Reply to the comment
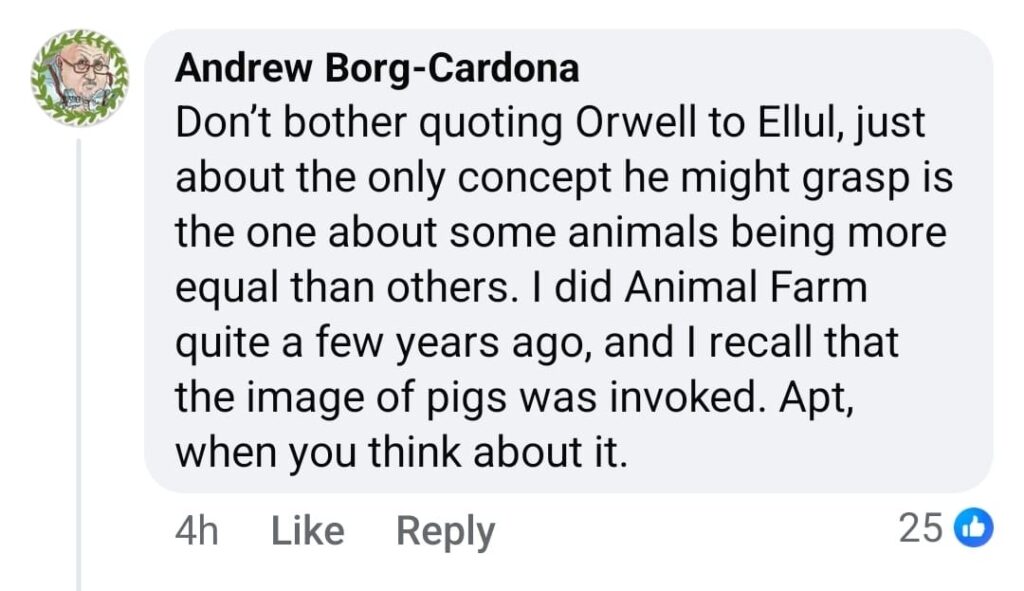The width and height of the screenshot is (1024, 591). (x=445, y=530)
